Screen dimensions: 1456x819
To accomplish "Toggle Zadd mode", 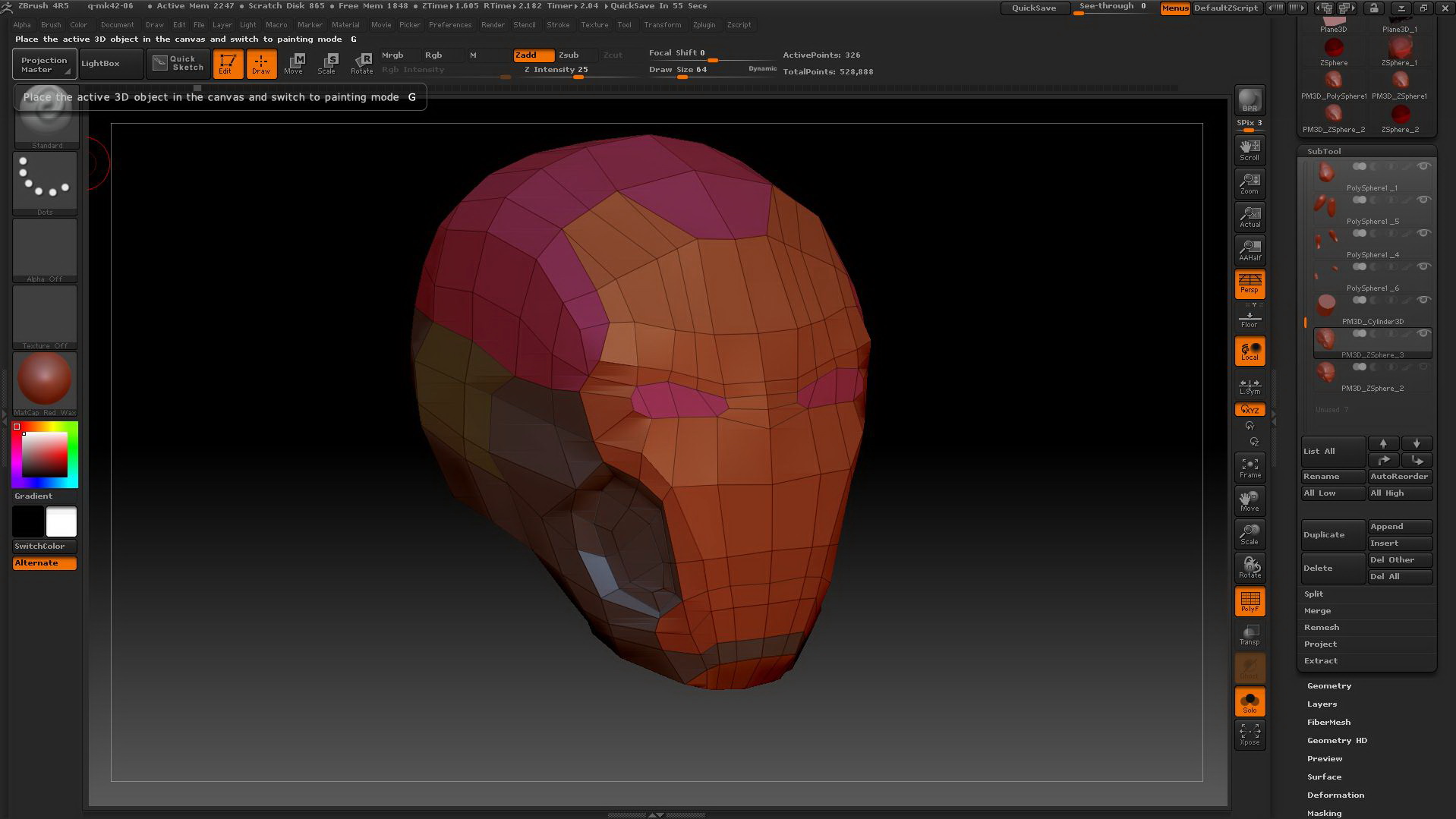I will (534, 55).
